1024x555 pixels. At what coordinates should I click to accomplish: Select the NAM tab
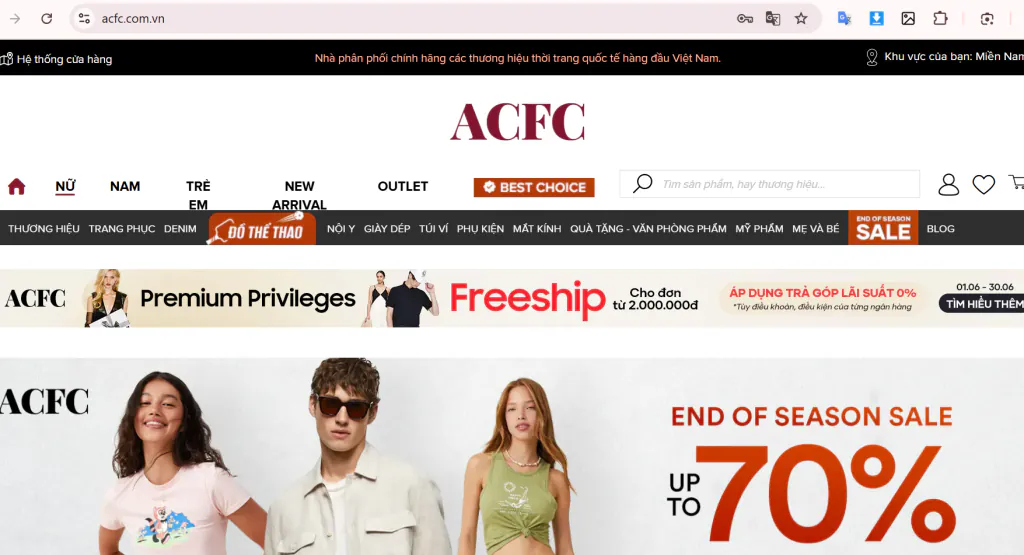tap(125, 186)
